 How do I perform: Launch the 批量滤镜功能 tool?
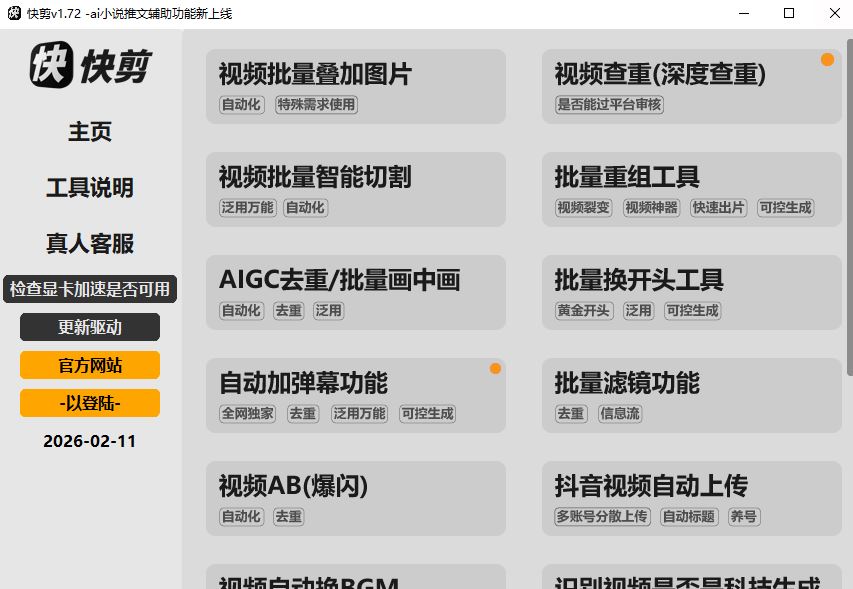692,396
